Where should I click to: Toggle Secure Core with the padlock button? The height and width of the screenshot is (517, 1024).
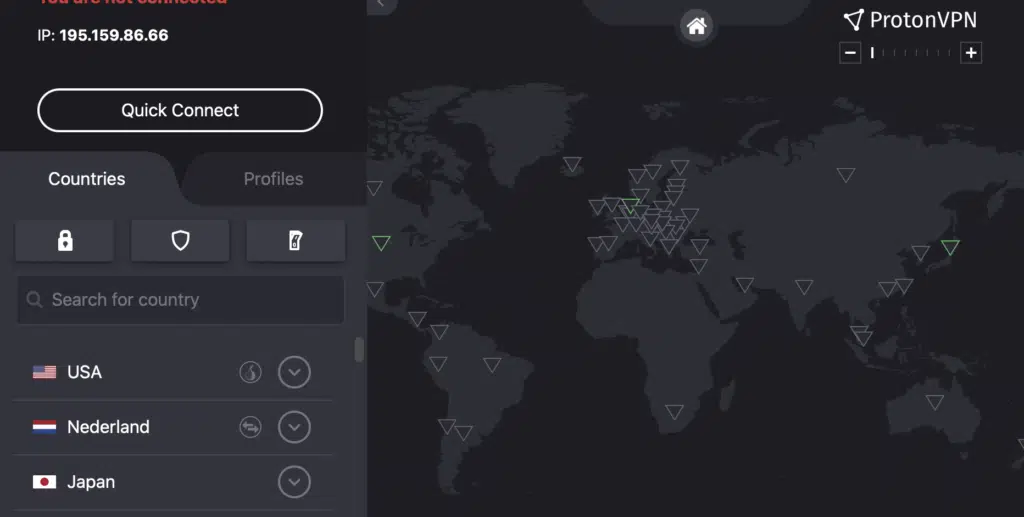click(x=65, y=240)
